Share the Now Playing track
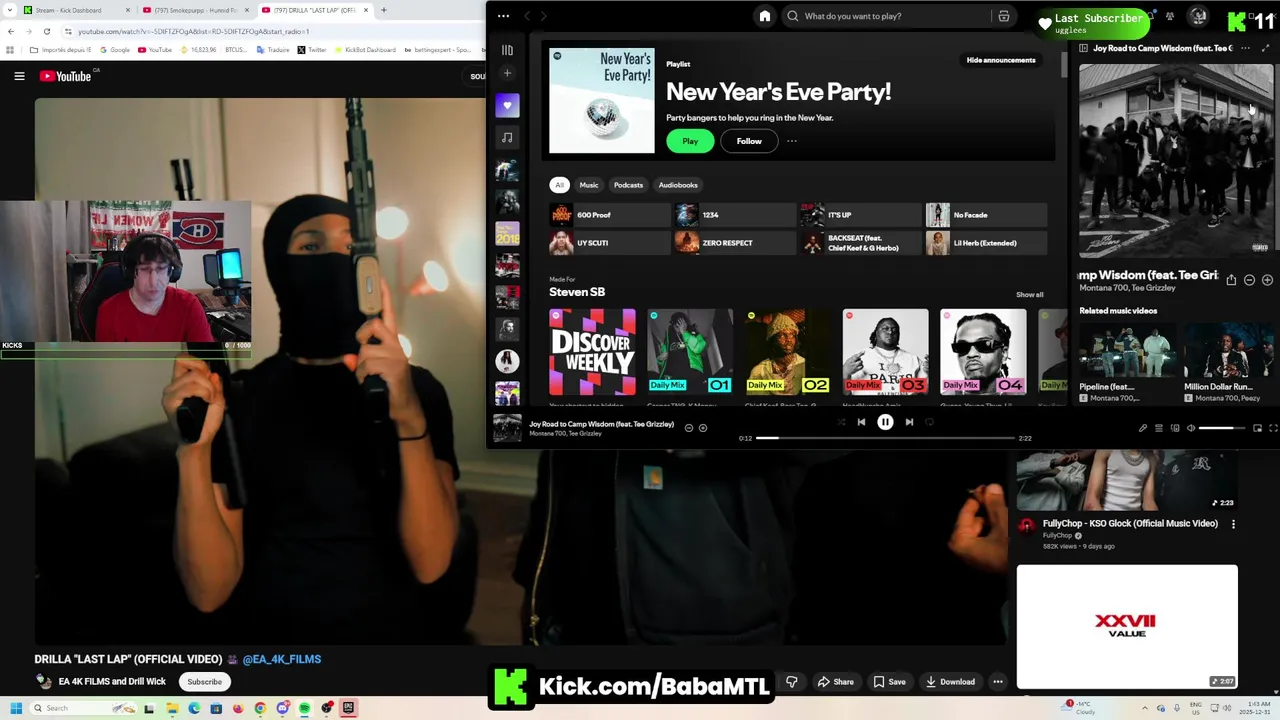This screenshot has width=1280, height=720. [x=1231, y=281]
